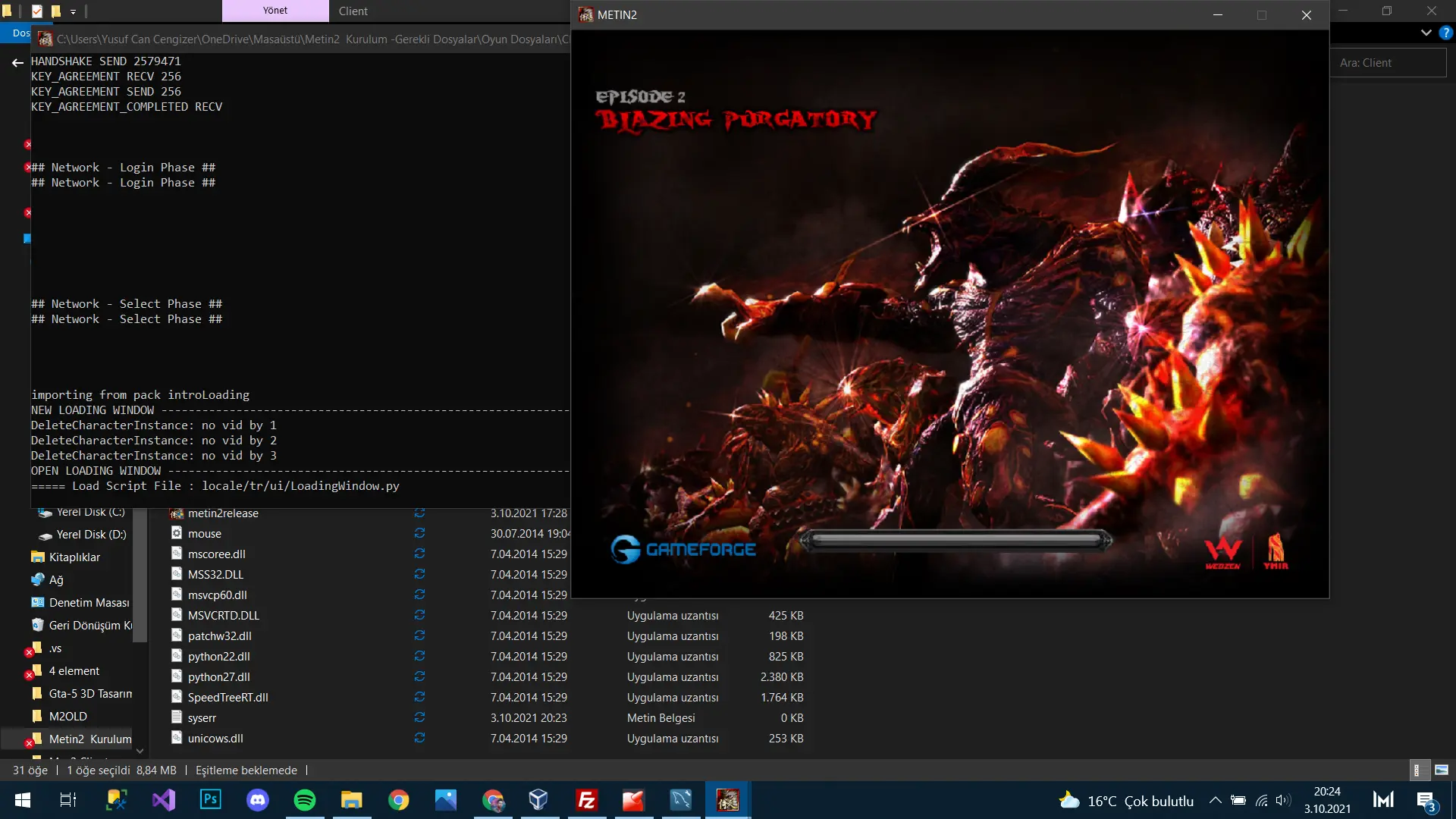Select MSVCRTD.DLL in the file list
This screenshot has width=1456, height=819.
224,616
